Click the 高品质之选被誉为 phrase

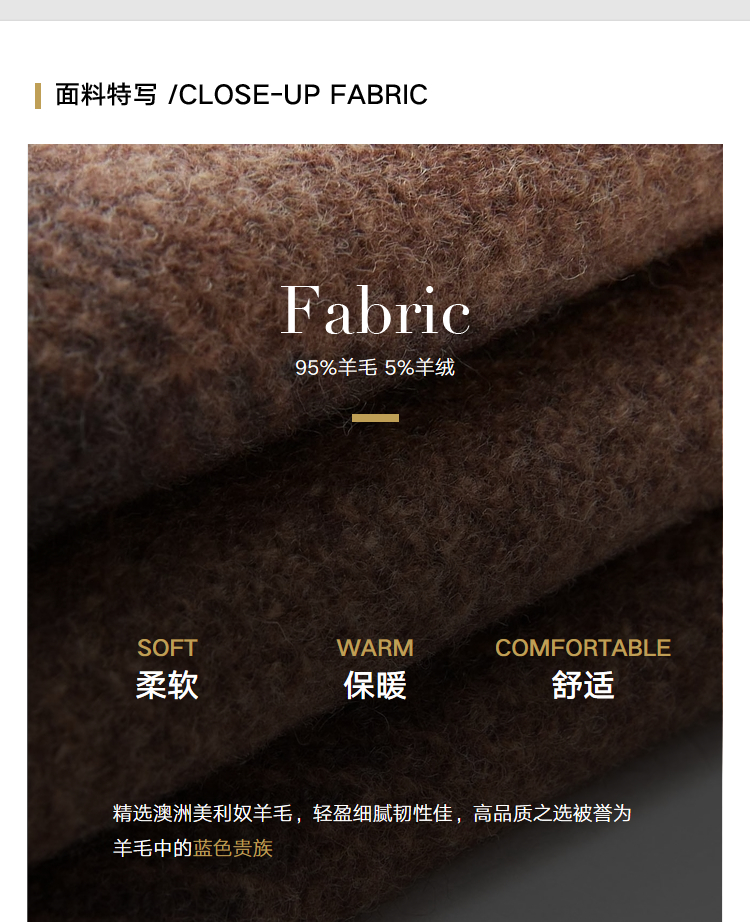(552, 813)
